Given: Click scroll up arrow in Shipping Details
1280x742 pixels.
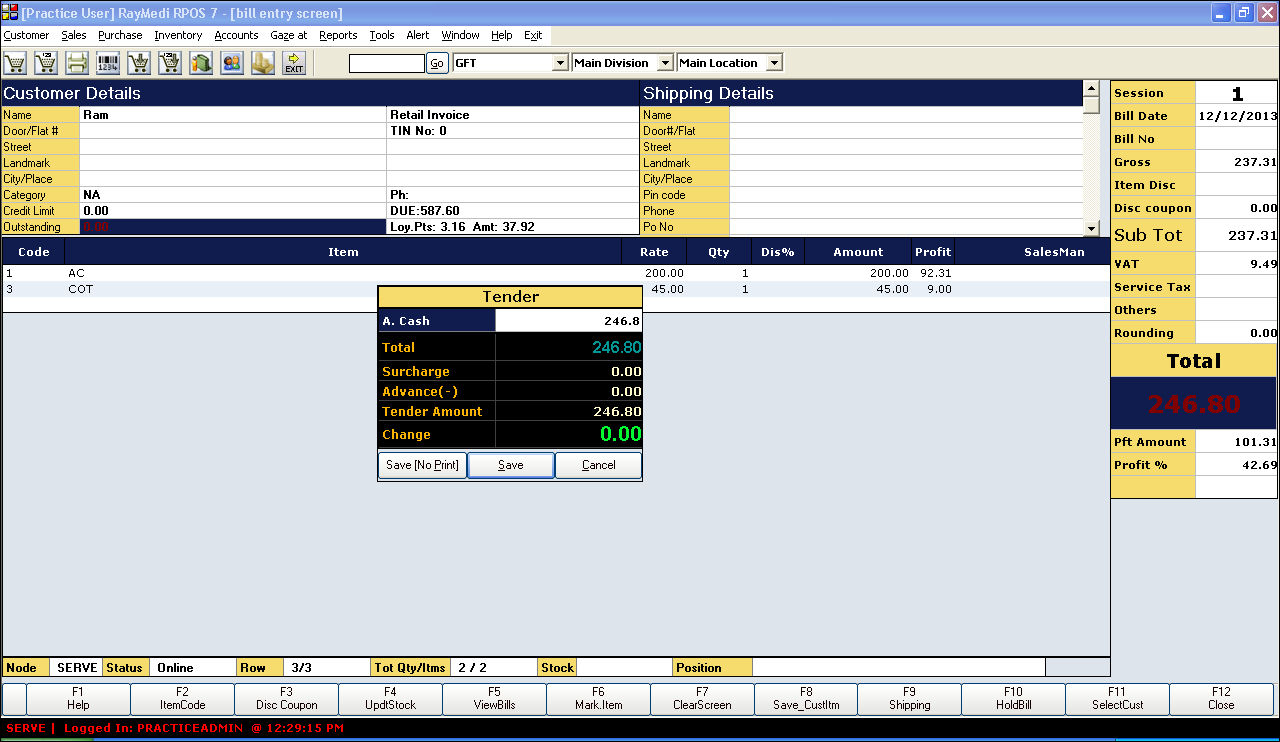Looking at the screenshot, I should (1091, 89).
